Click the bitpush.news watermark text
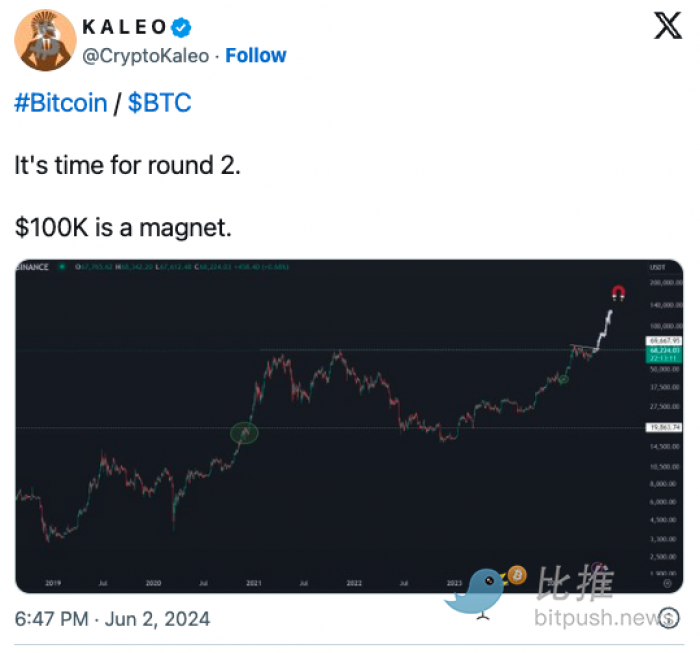 point(603,618)
